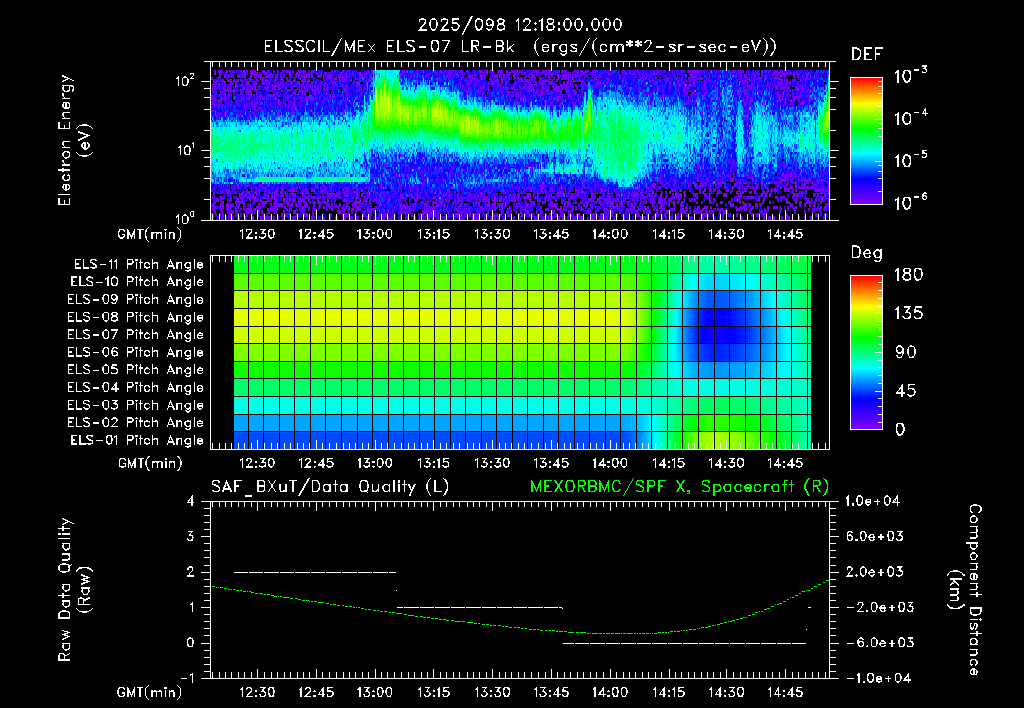Image resolution: width=1024 pixels, height=708 pixels.
Task: Click the Deg color bar label
Action: coord(867,253)
